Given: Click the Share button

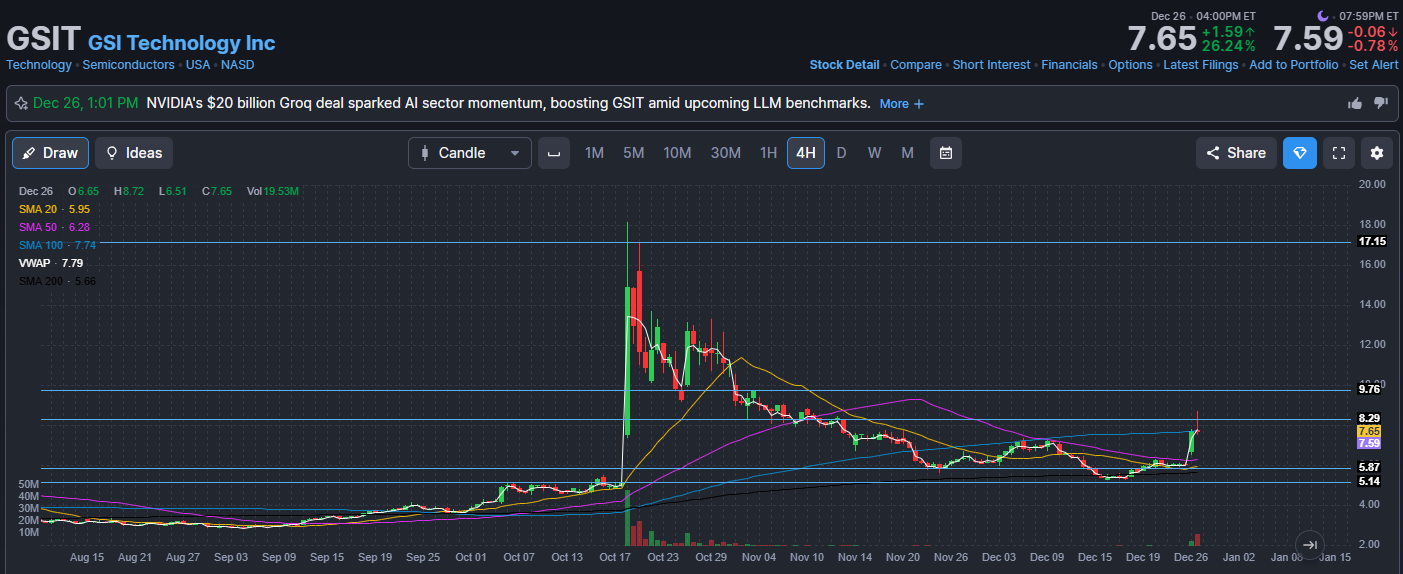Looking at the screenshot, I should click(1236, 153).
